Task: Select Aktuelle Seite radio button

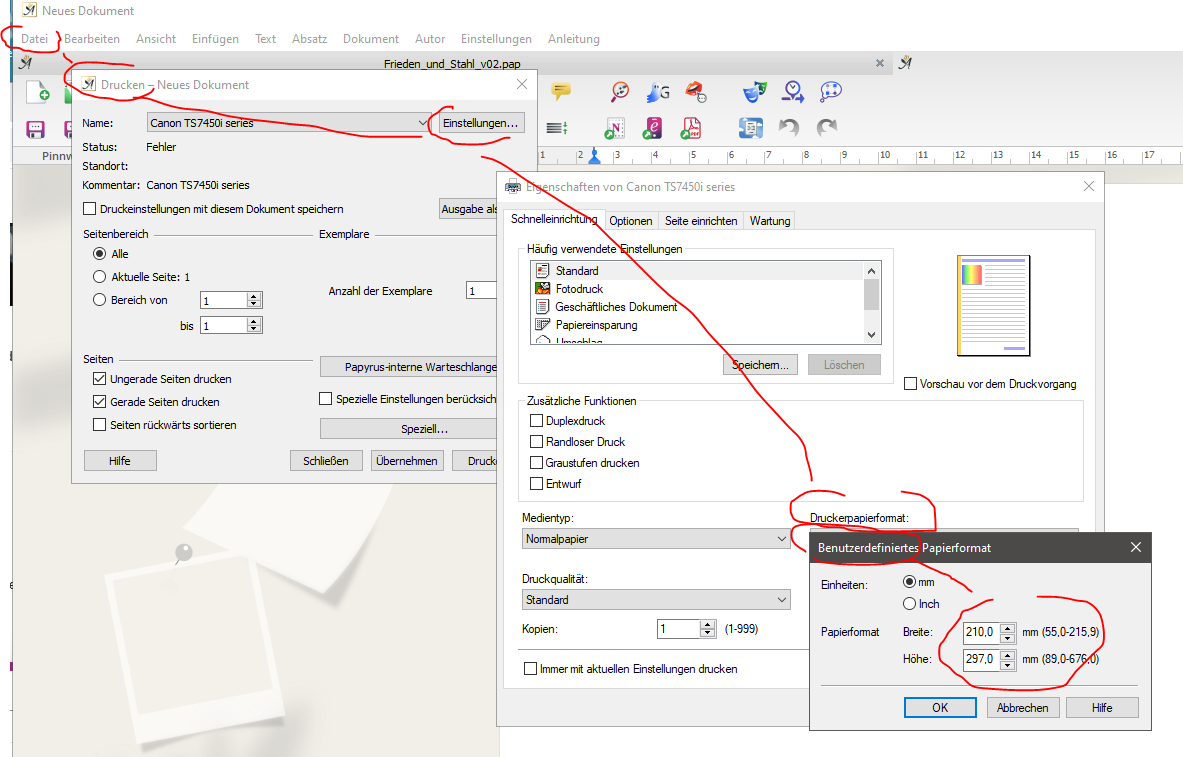Action: point(100,277)
